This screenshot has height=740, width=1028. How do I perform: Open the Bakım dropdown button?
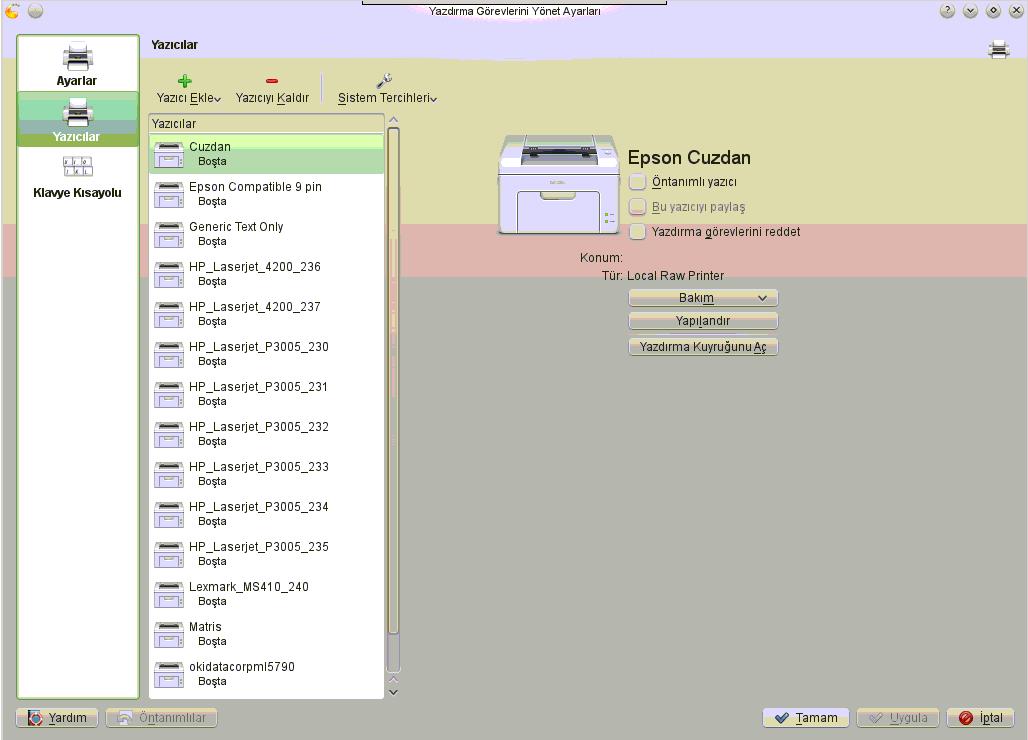click(x=703, y=298)
